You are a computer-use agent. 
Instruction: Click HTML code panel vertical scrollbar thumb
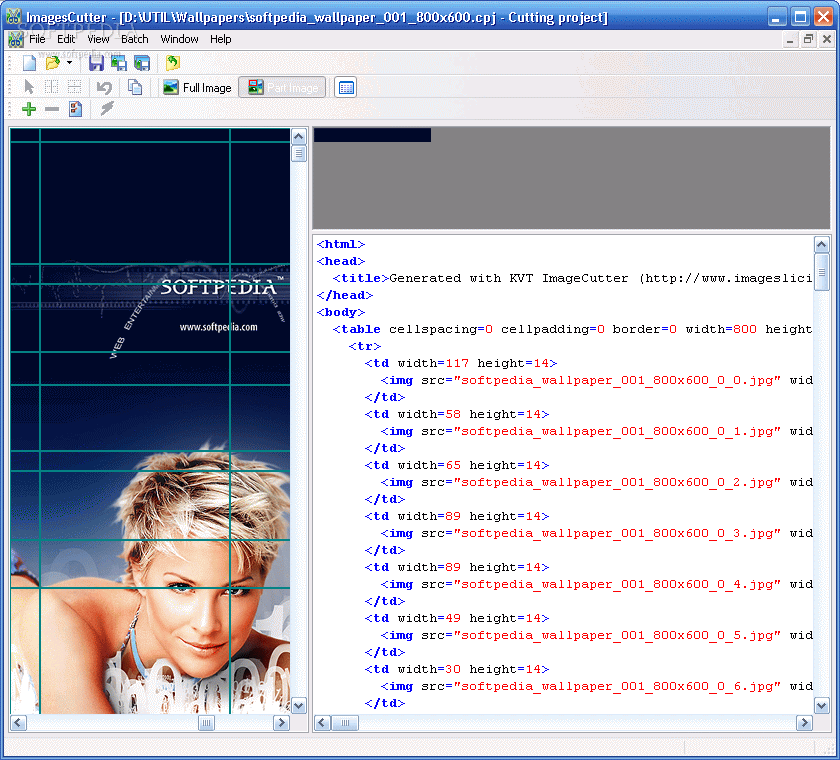point(822,273)
